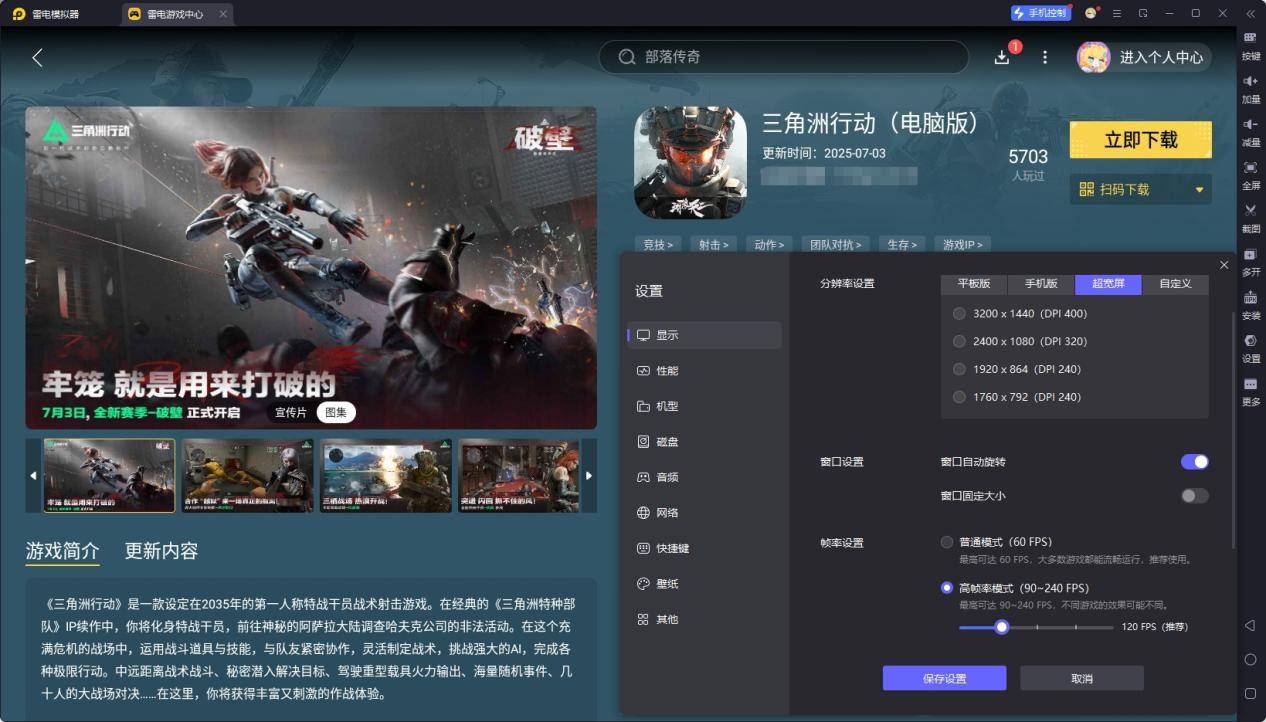Select the 宣传片 trailer pill
The width and height of the screenshot is (1266, 722).
click(291, 412)
